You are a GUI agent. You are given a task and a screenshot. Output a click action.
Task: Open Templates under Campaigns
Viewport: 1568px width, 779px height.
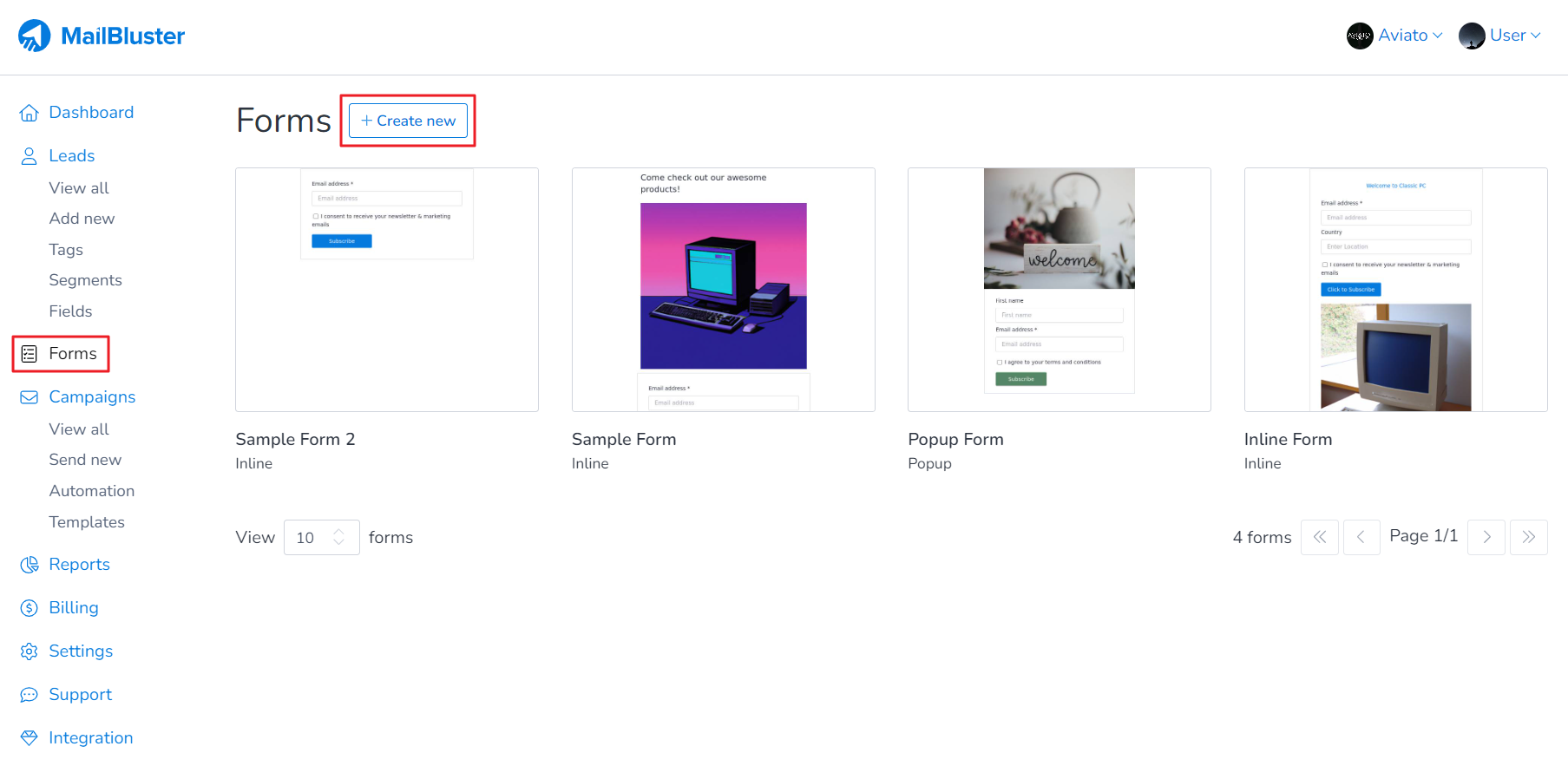tap(87, 522)
